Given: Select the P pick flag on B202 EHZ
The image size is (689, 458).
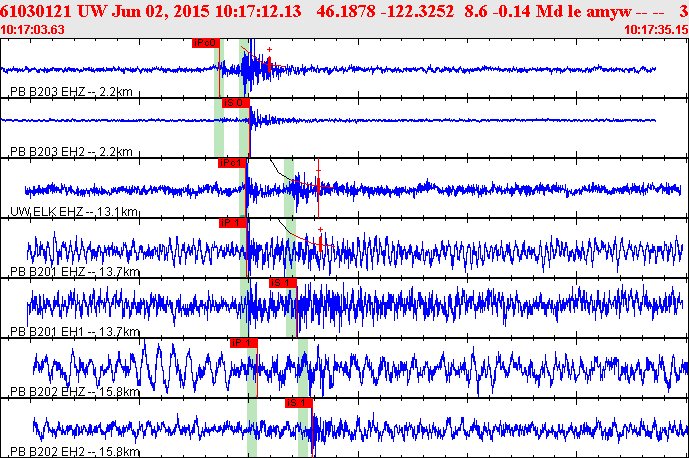Looking at the screenshot, I should tap(244, 343).
